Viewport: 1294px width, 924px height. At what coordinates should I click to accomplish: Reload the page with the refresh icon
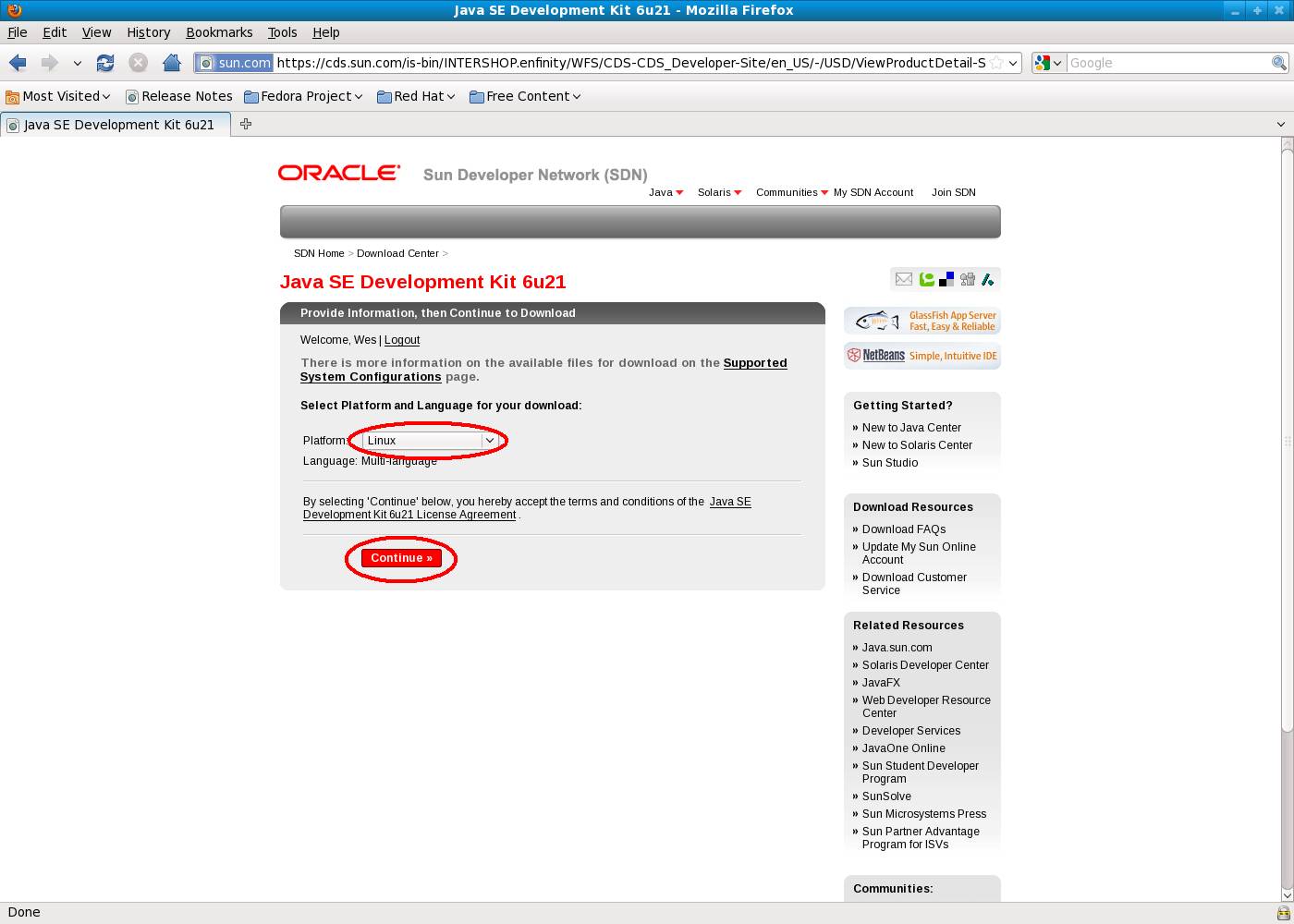105,63
